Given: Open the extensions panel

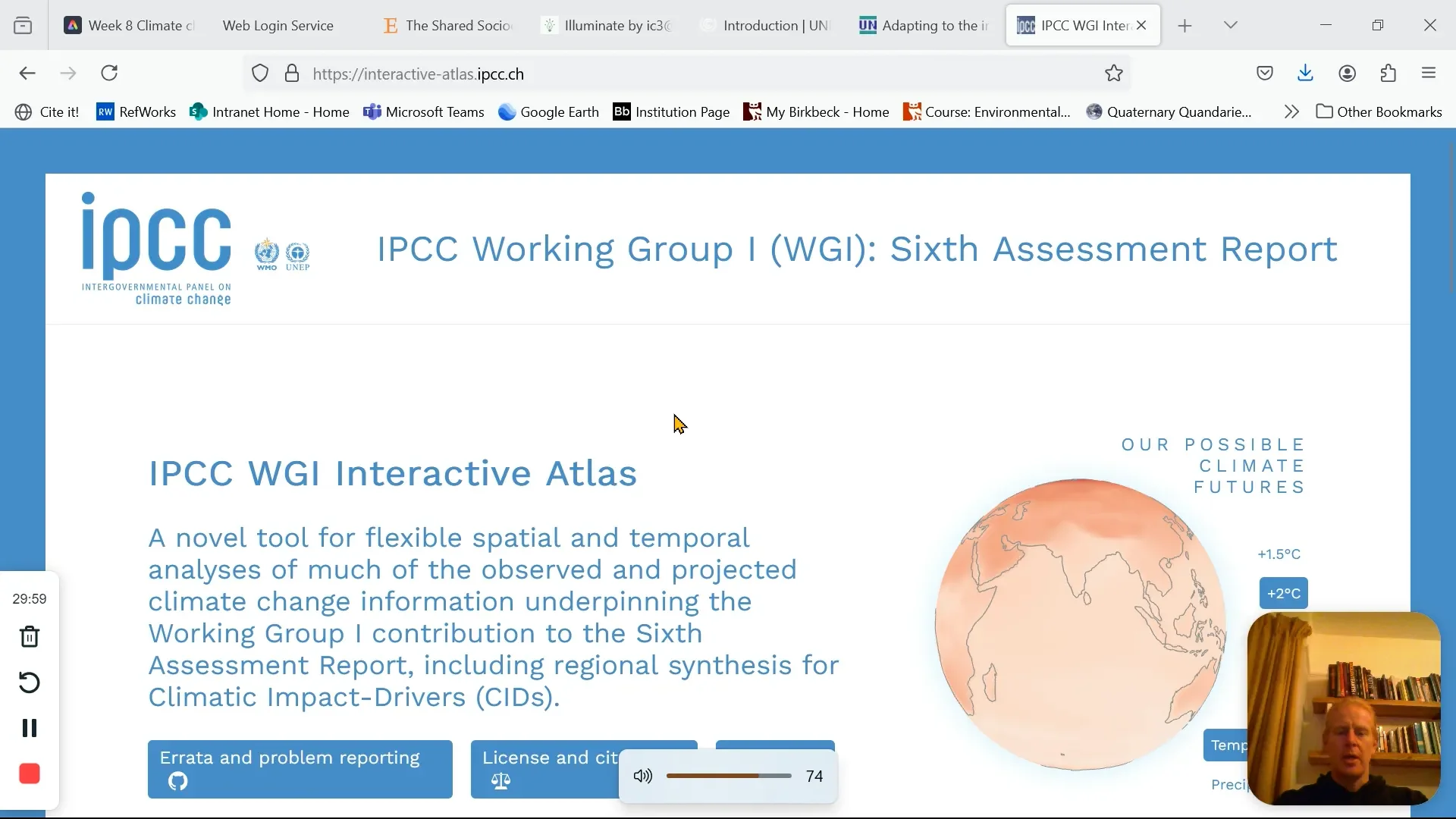Looking at the screenshot, I should 1389,73.
